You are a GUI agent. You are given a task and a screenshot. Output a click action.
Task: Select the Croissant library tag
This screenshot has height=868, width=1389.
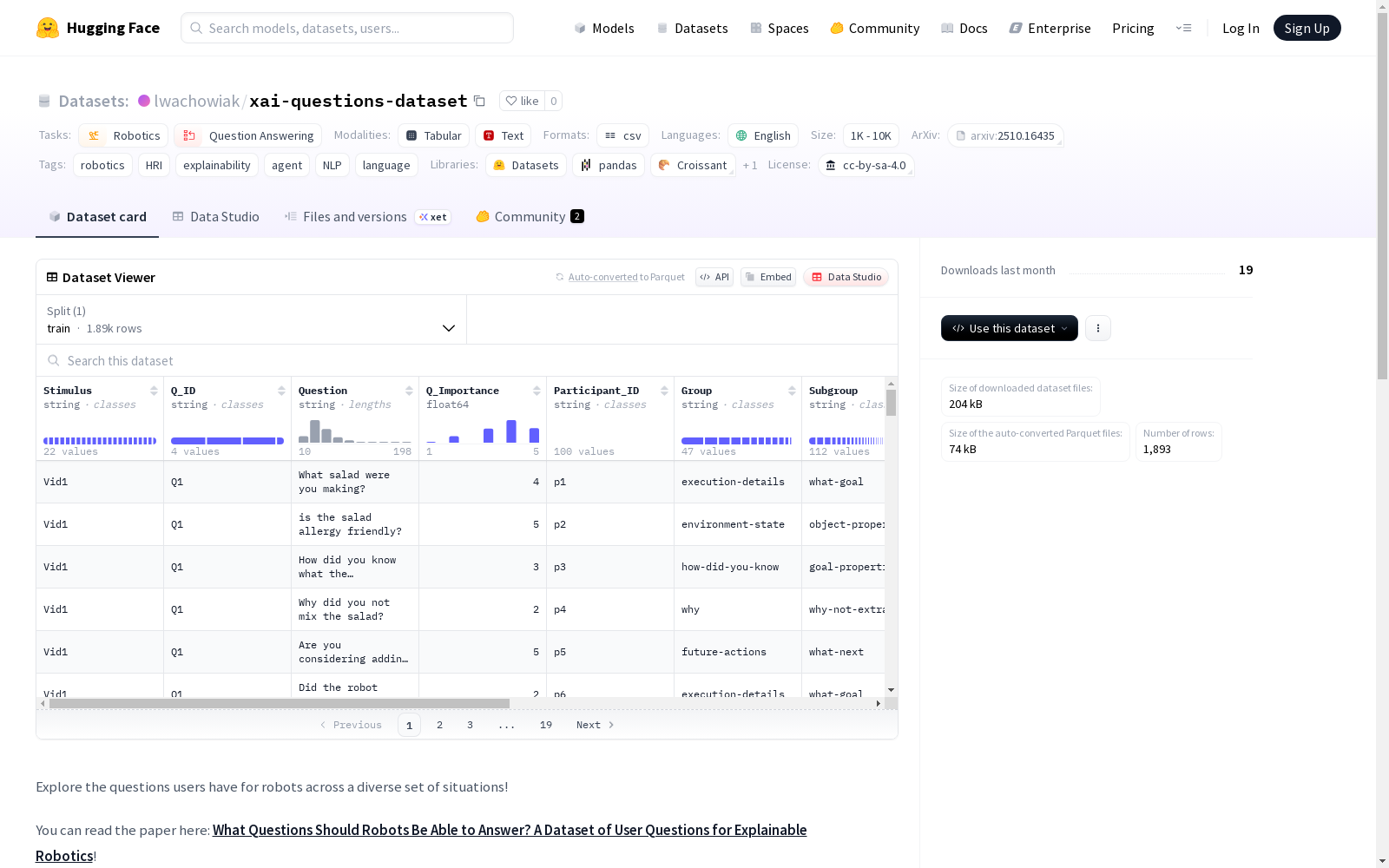pos(693,165)
